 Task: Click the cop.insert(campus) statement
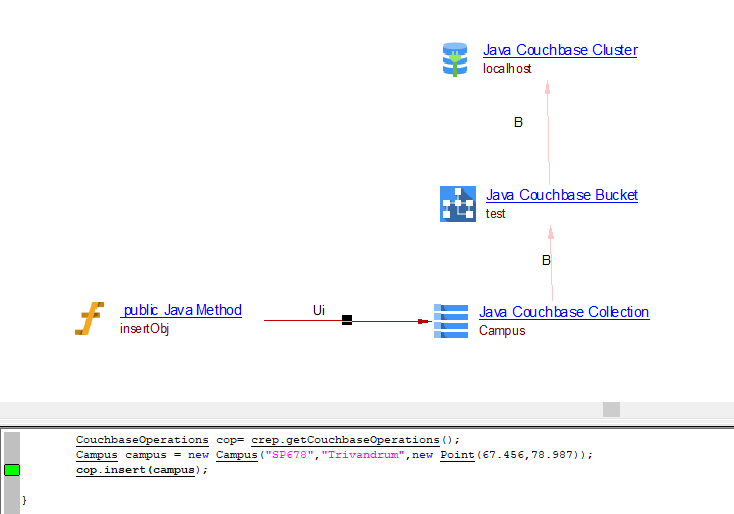click(x=141, y=470)
